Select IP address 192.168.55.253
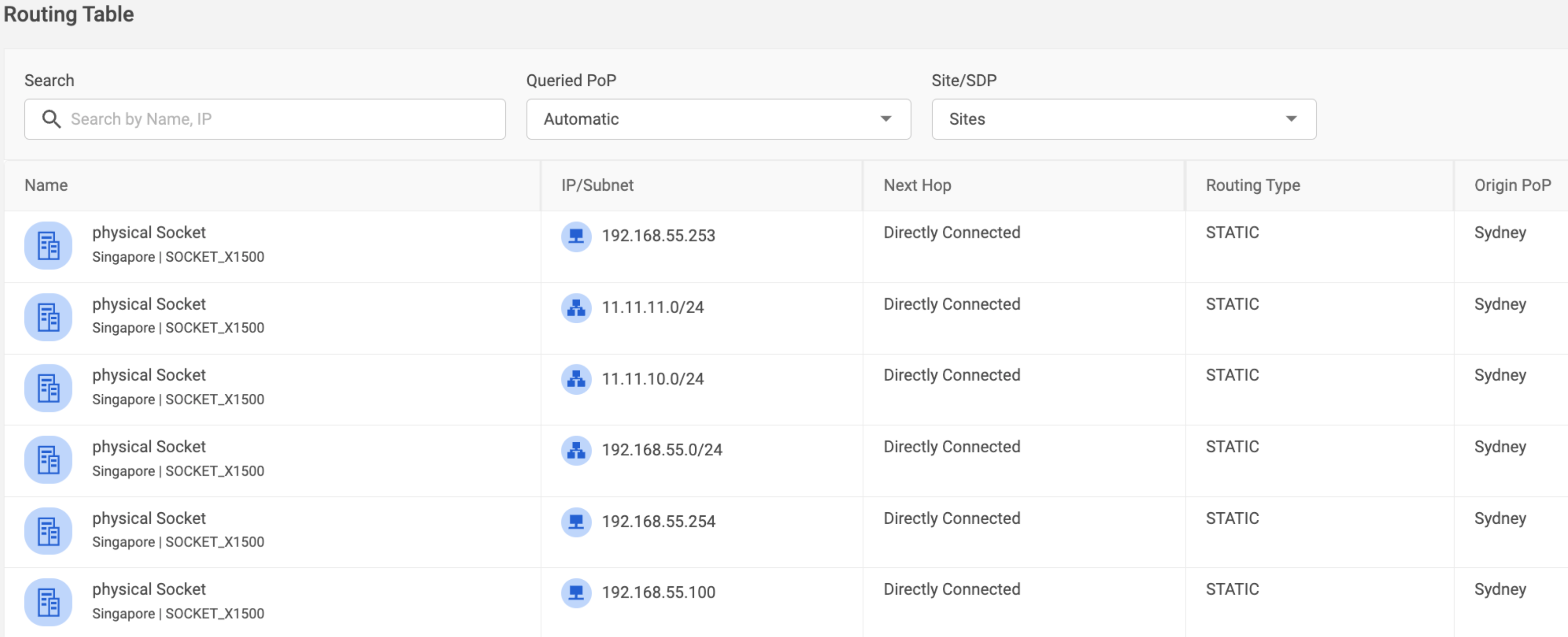 pos(658,236)
